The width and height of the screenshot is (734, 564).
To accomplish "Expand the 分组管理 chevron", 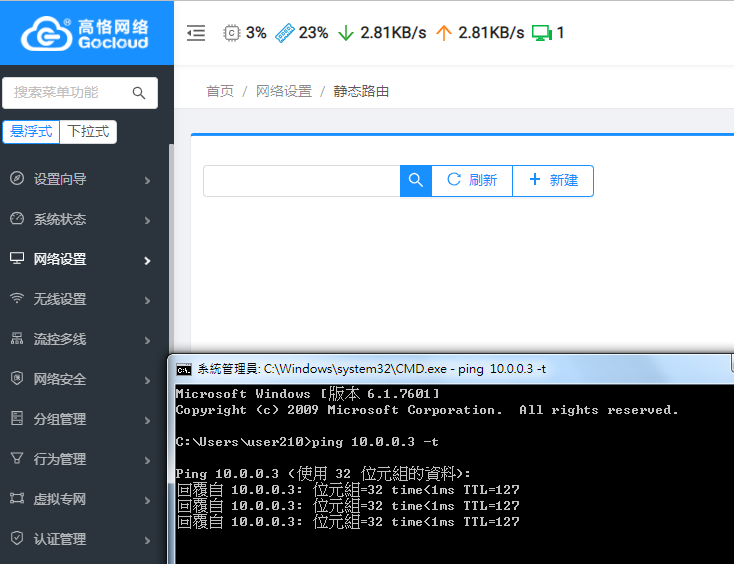I will click(x=147, y=420).
